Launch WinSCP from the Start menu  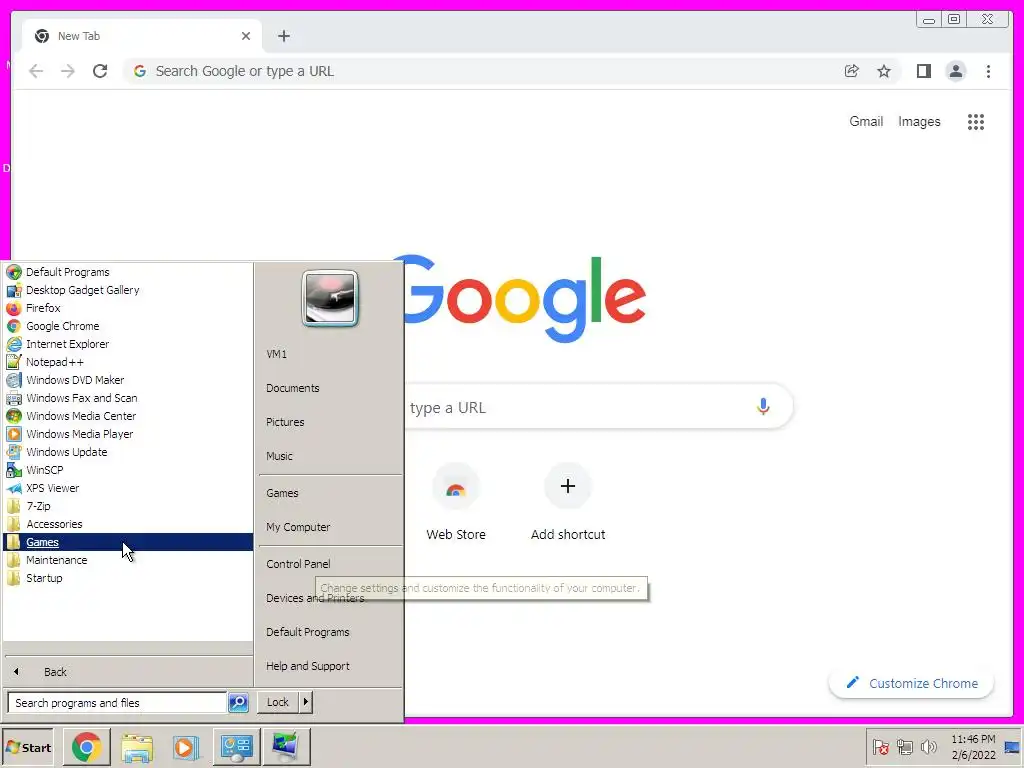[128, 470]
